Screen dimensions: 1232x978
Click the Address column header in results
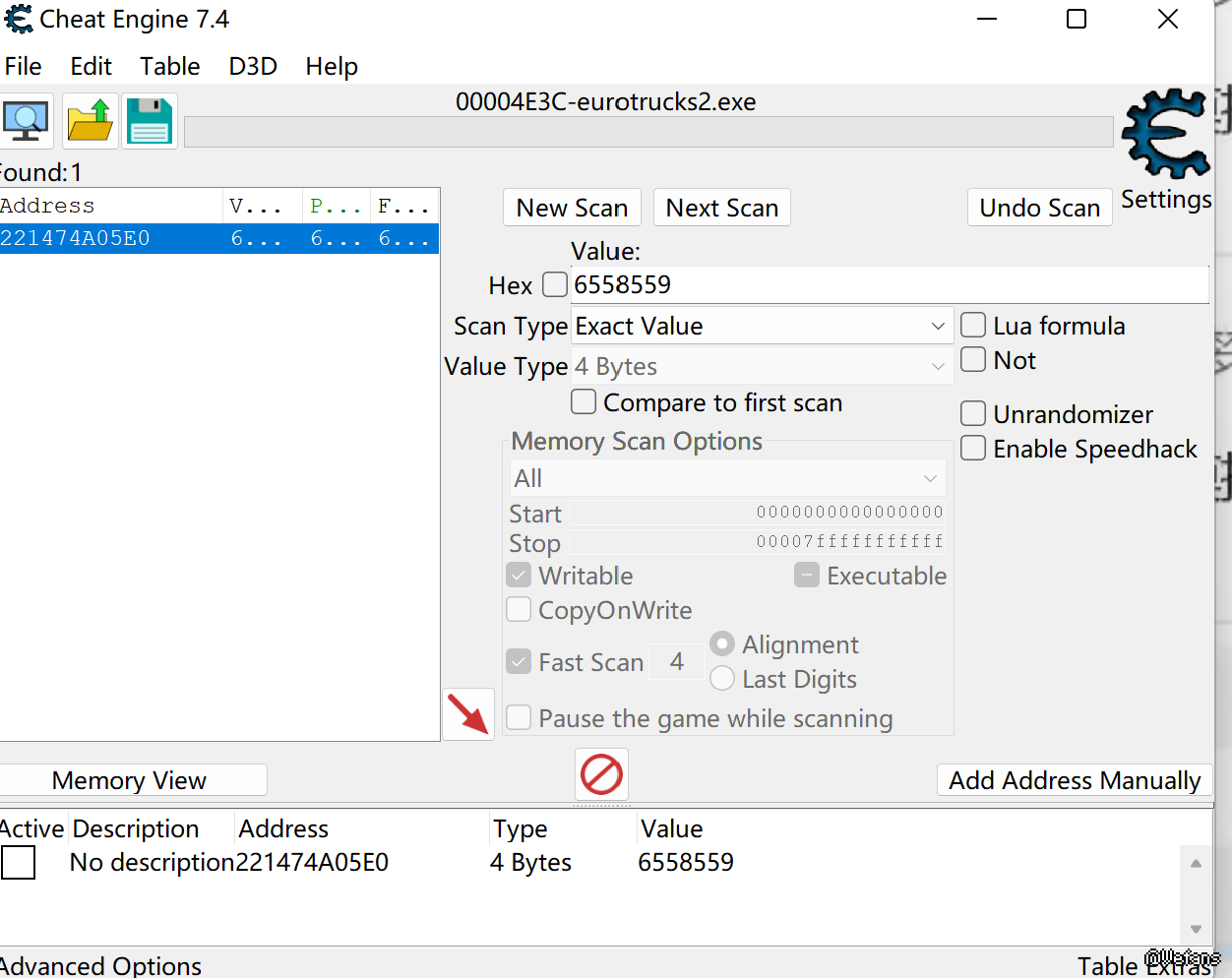pyautogui.click(x=111, y=206)
